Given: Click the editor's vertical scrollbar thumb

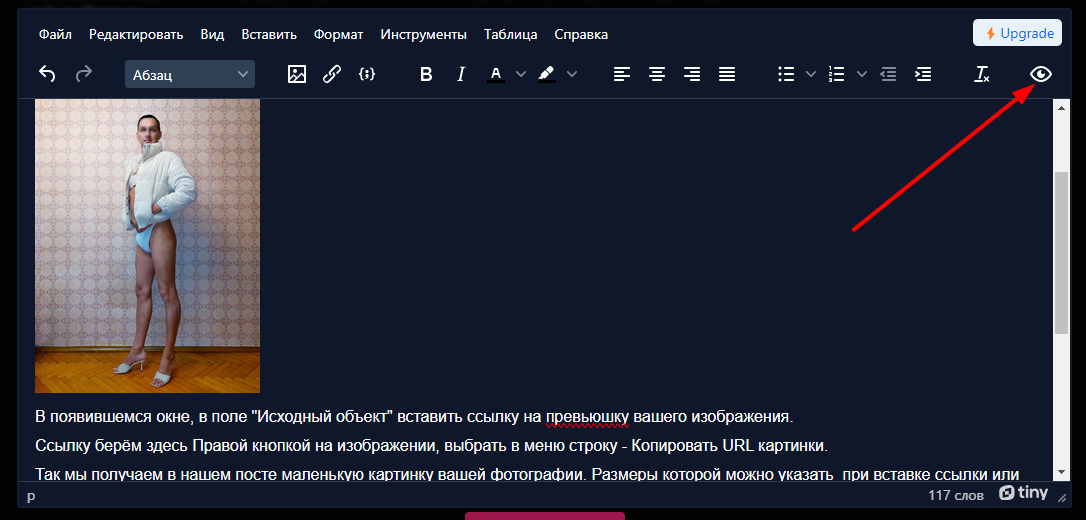Looking at the screenshot, I should click(x=1060, y=253).
